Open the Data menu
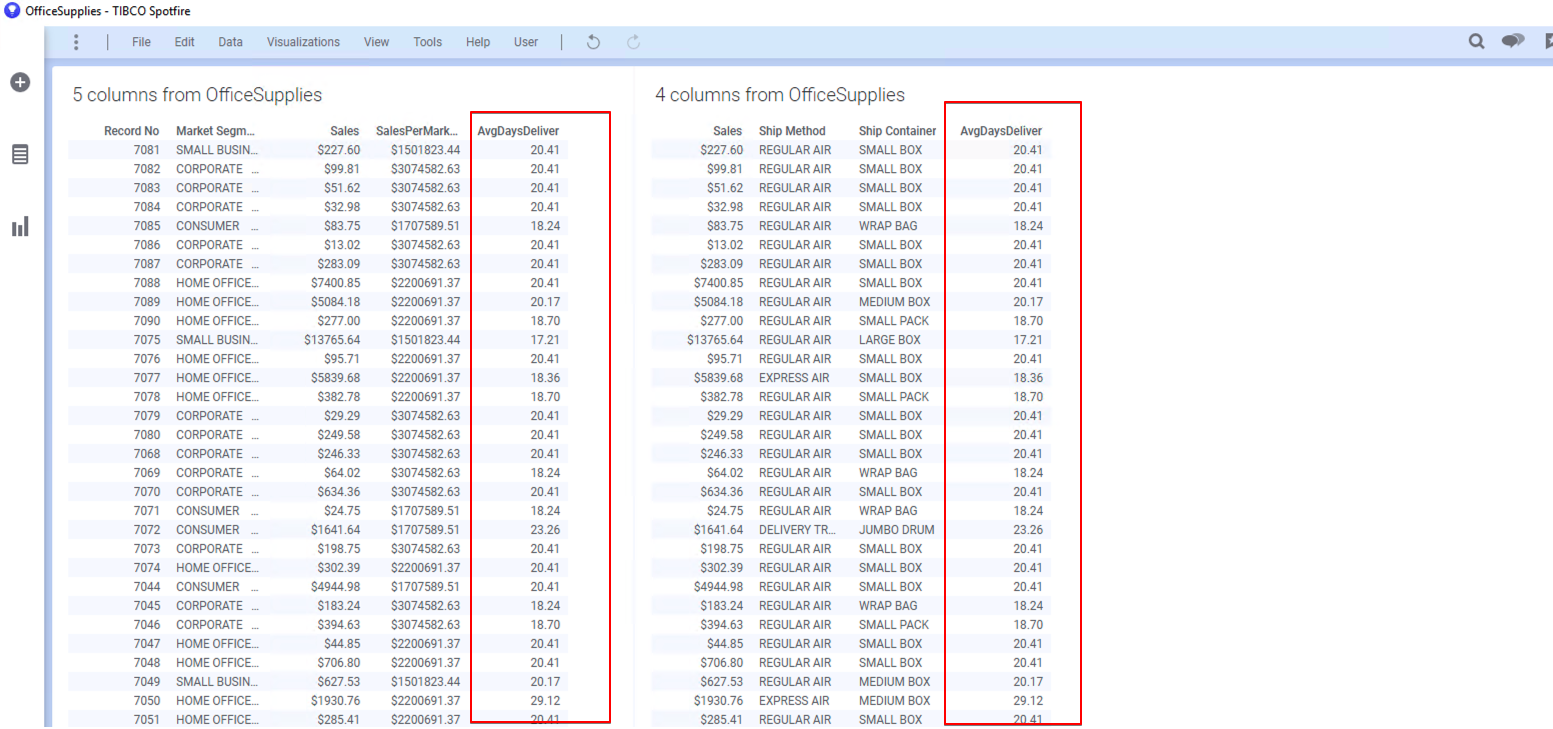Screen dimensions: 1553x729 (x=231, y=42)
